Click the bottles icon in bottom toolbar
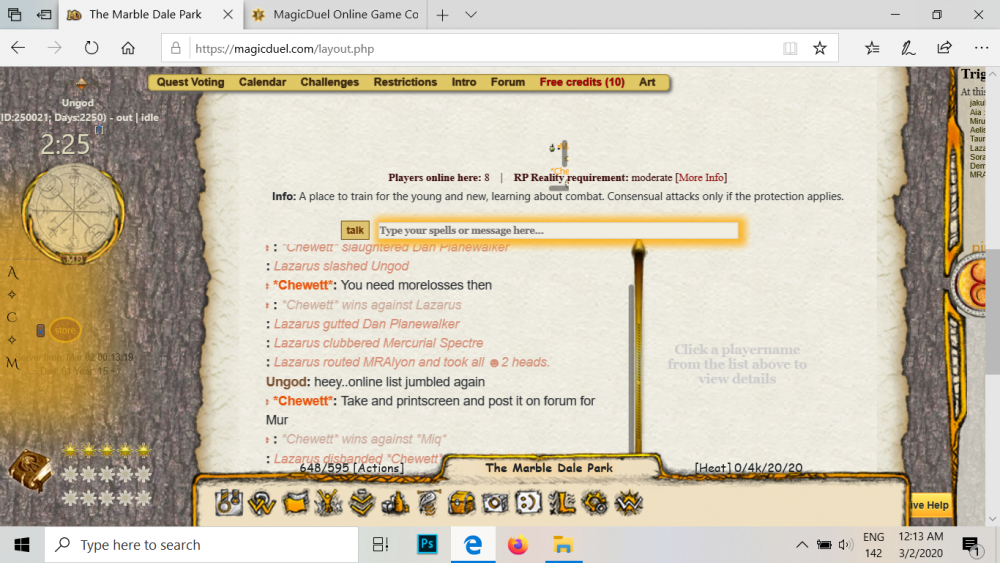 click(x=395, y=503)
